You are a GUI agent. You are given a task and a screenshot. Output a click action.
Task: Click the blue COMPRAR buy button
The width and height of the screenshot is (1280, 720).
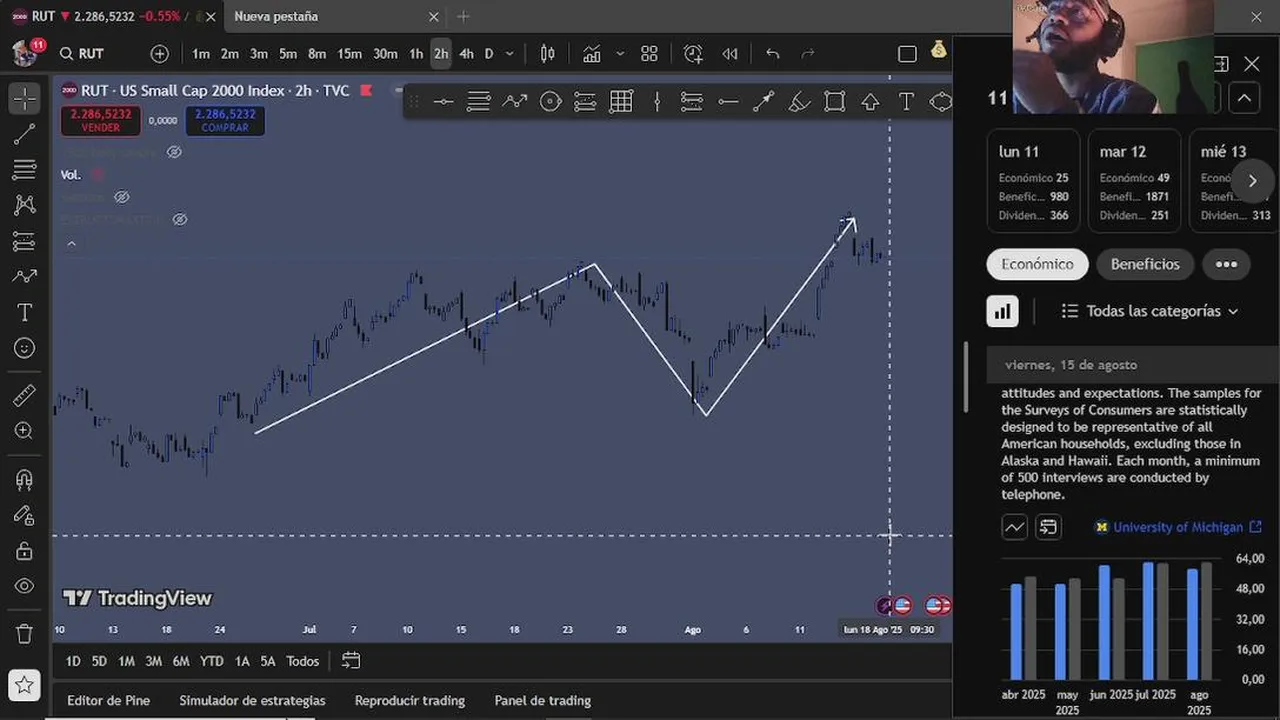click(x=225, y=121)
